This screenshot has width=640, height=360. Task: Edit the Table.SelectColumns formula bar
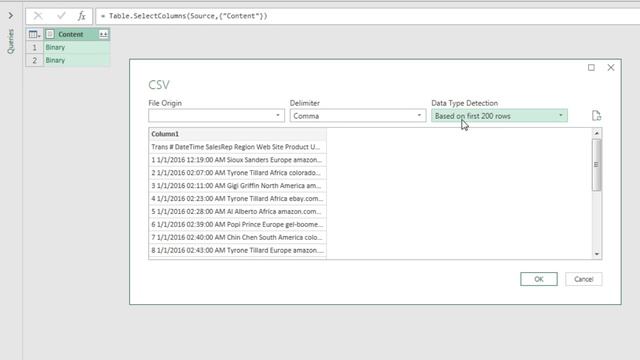pos(367,16)
